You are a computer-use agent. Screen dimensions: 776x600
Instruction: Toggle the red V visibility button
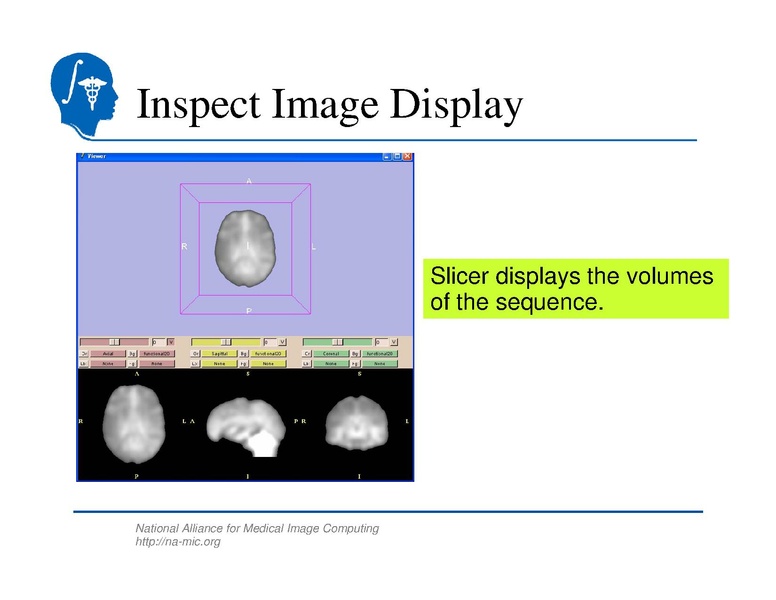coord(171,342)
